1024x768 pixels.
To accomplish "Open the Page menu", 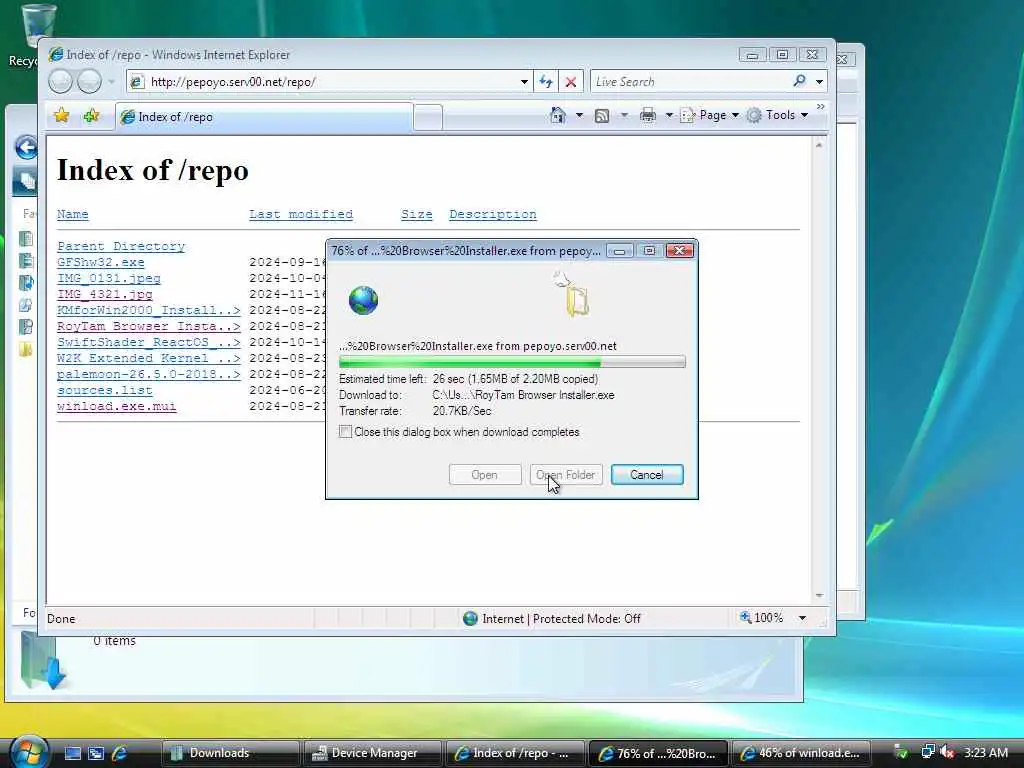I will (x=709, y=116).
